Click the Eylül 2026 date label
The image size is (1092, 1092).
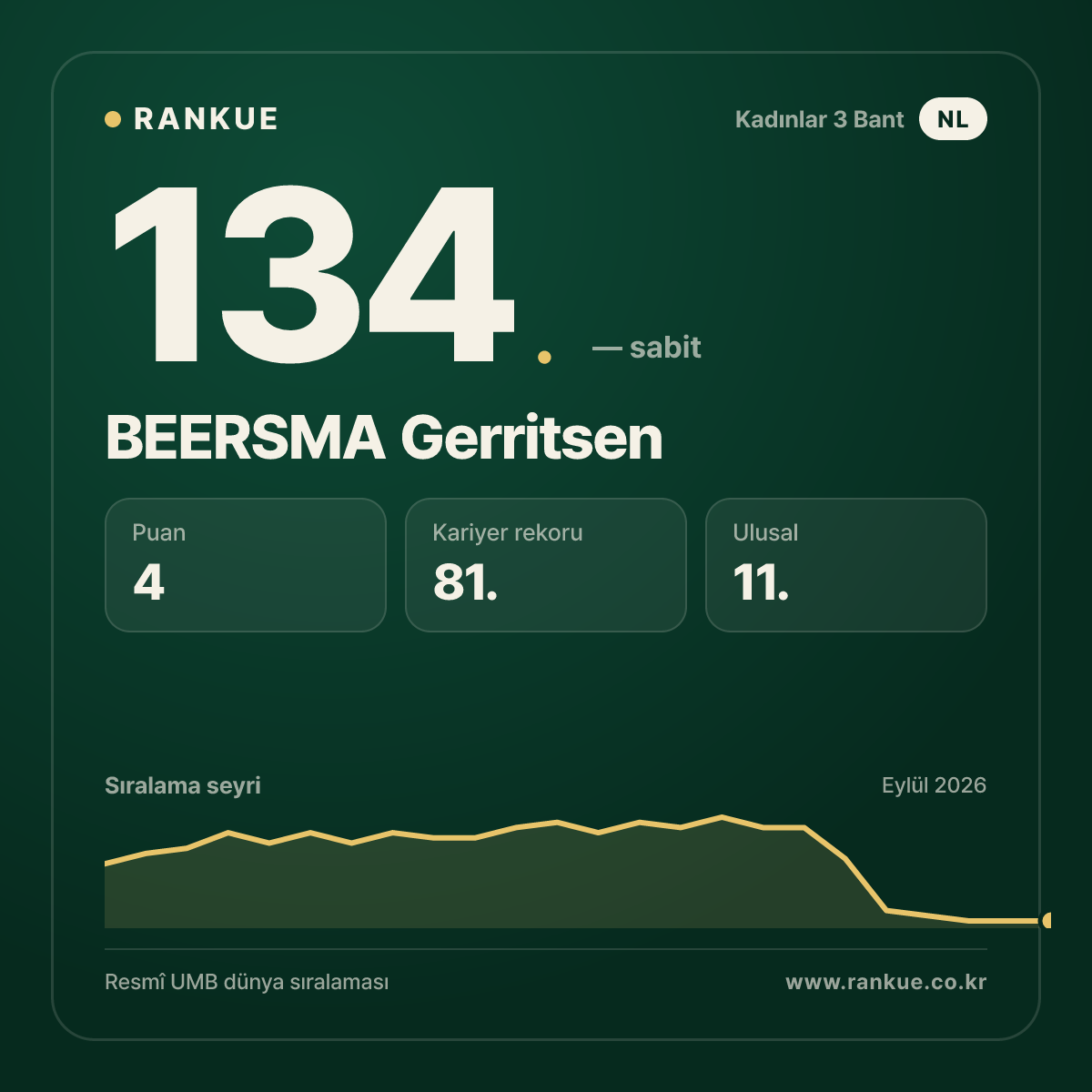point(934,785)
